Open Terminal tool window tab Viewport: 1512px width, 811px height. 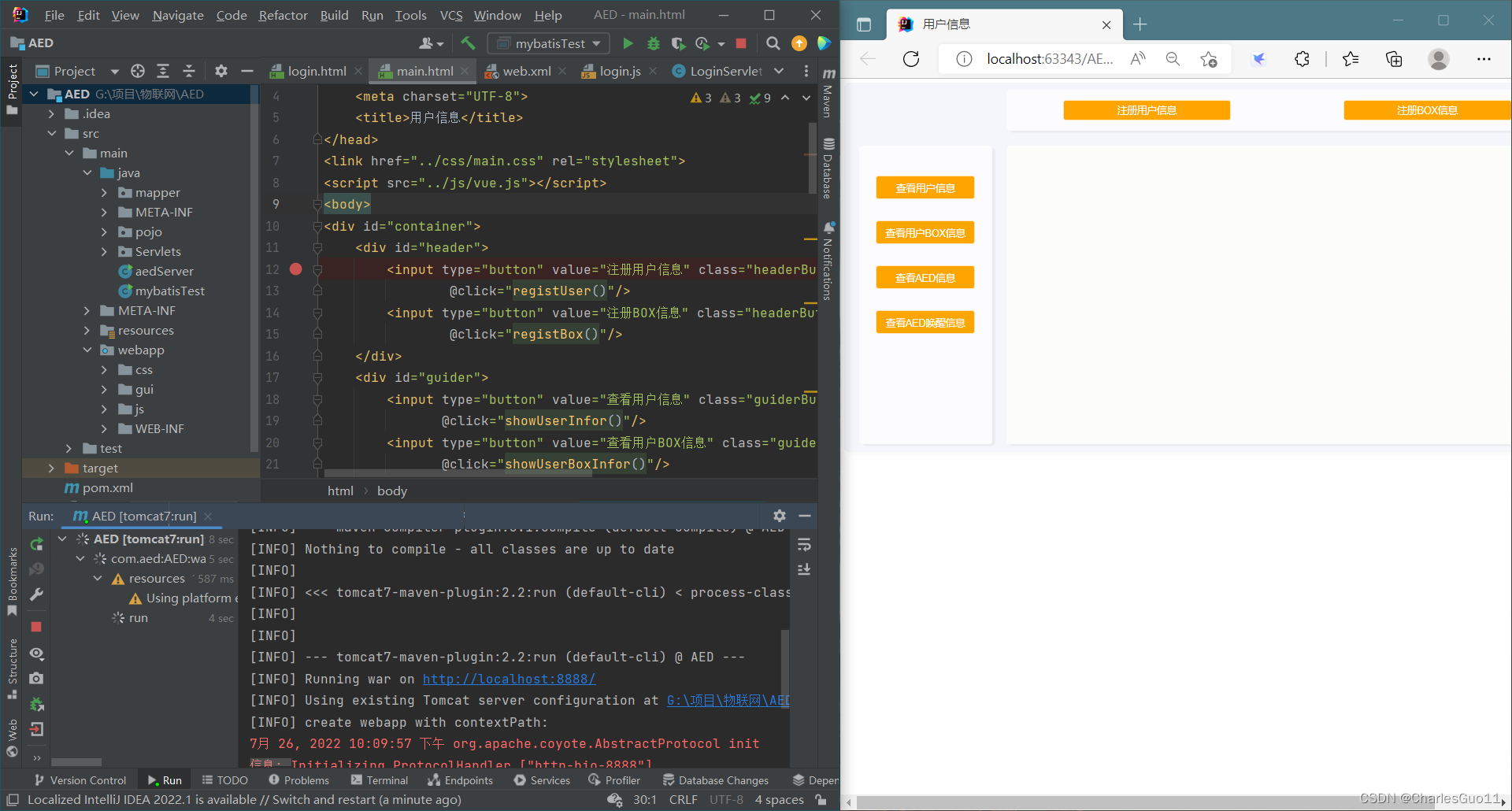pos(380,780)
